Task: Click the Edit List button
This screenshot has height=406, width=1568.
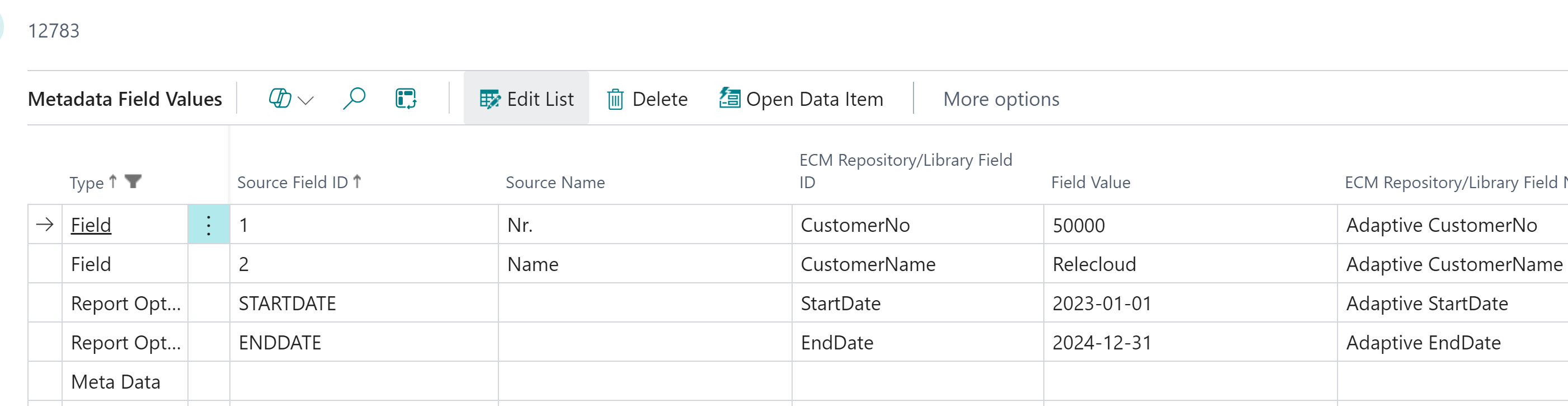Action: 526,99
